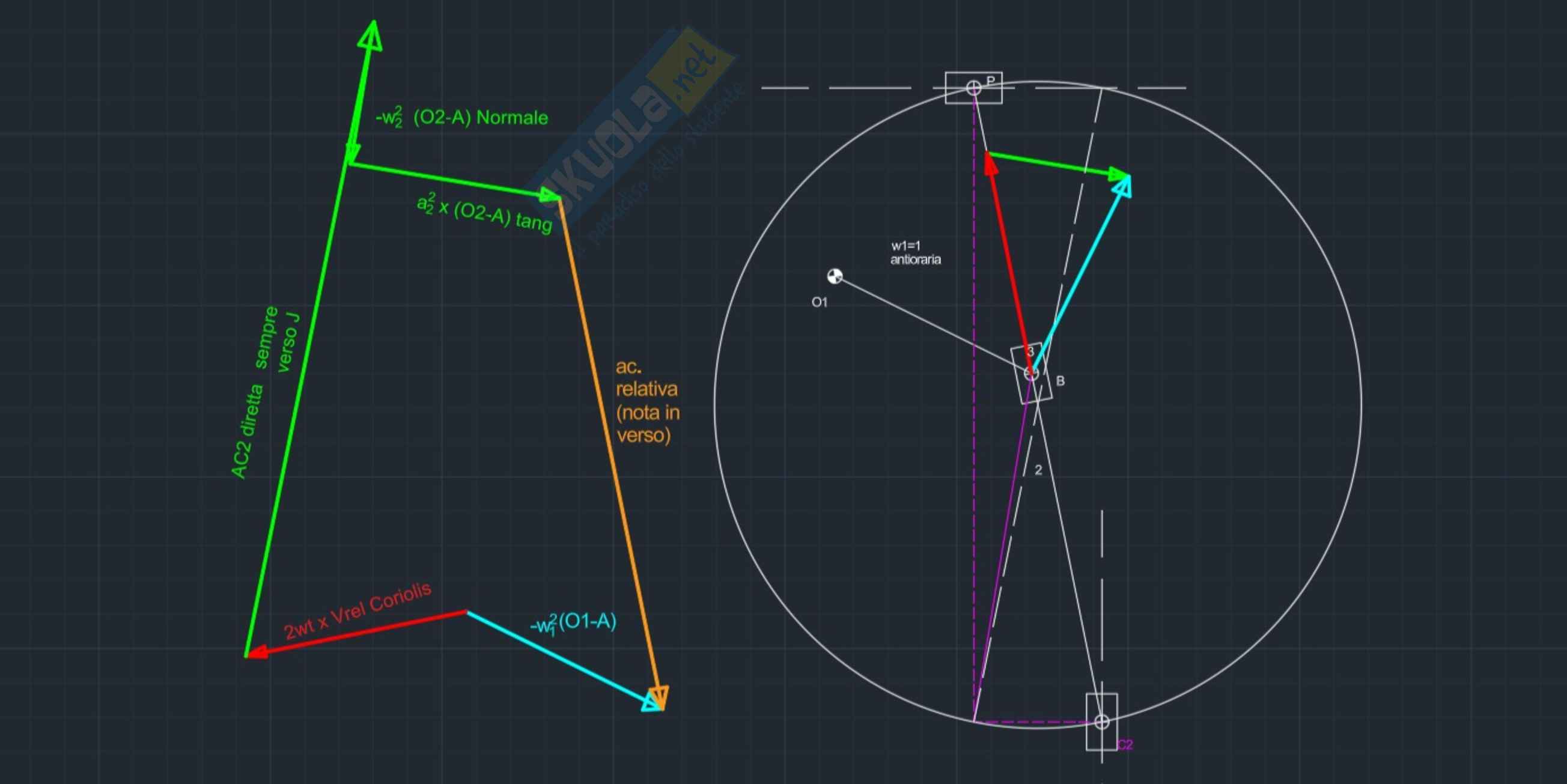The height and width of the screenshot is (784, 1567).
Task: Click the magenta C2 label
Action: (1125, 744)
